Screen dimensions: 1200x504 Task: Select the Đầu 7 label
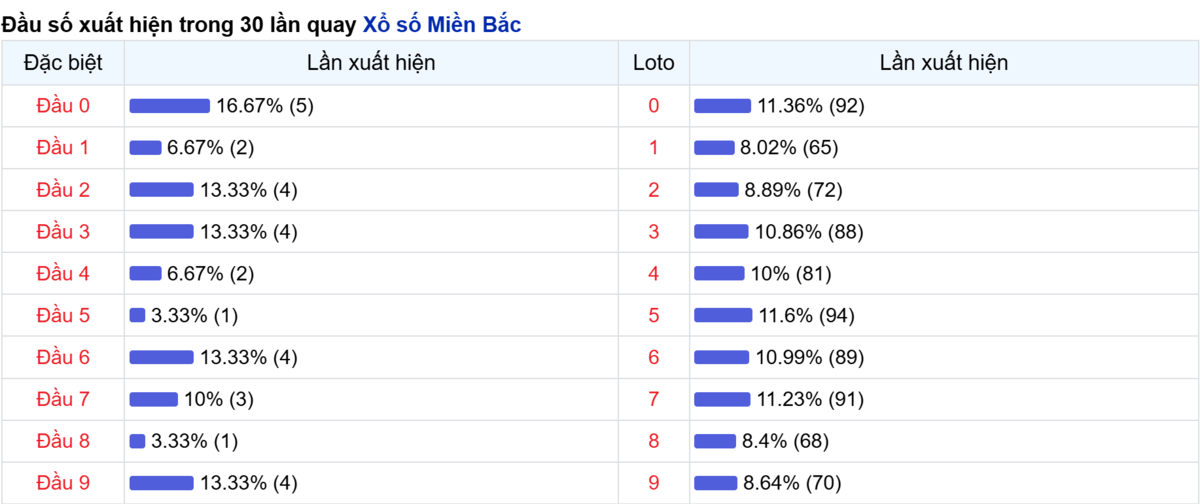(63, 400)
